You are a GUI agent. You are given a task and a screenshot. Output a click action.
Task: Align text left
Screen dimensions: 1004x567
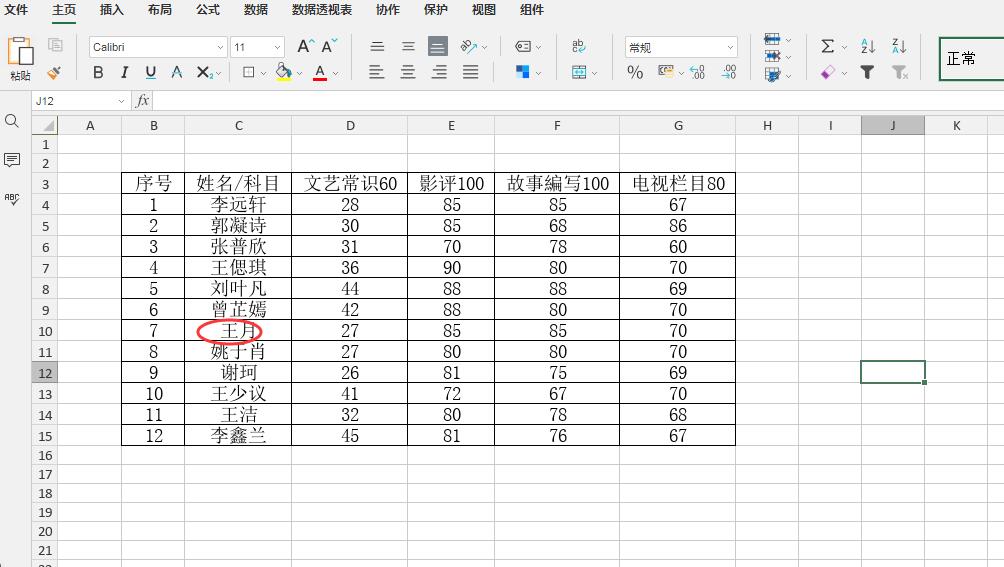376,72
